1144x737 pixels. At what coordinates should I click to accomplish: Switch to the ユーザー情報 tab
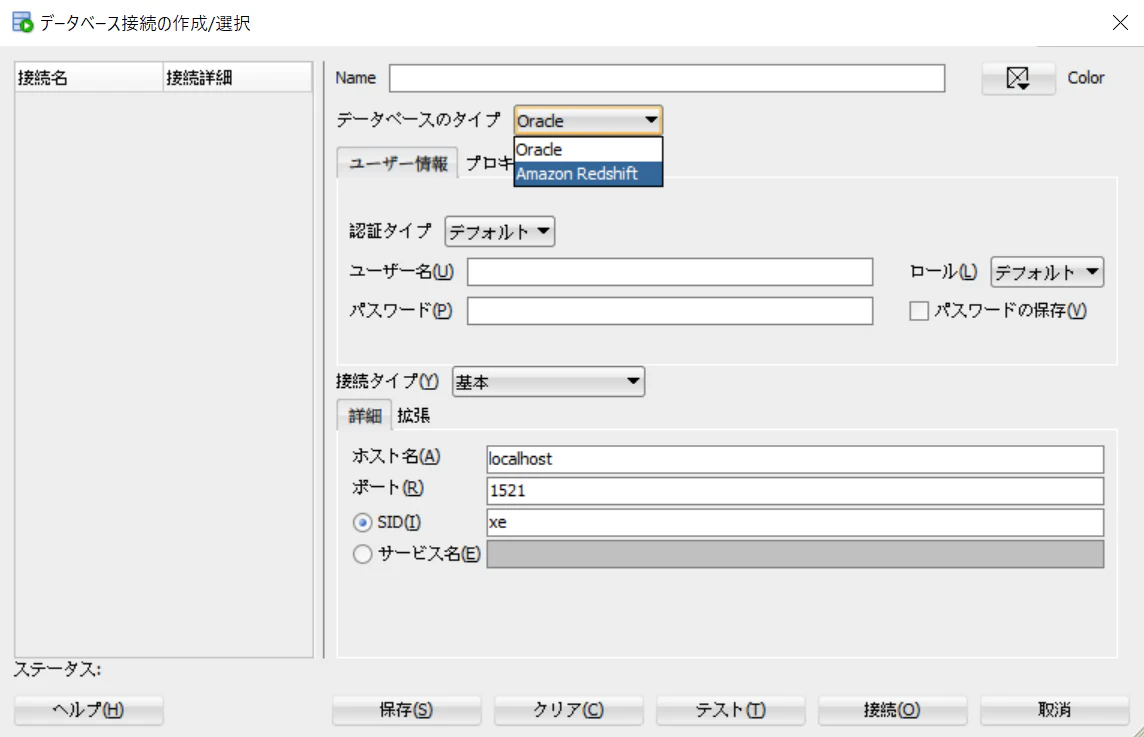click(398, 163)
